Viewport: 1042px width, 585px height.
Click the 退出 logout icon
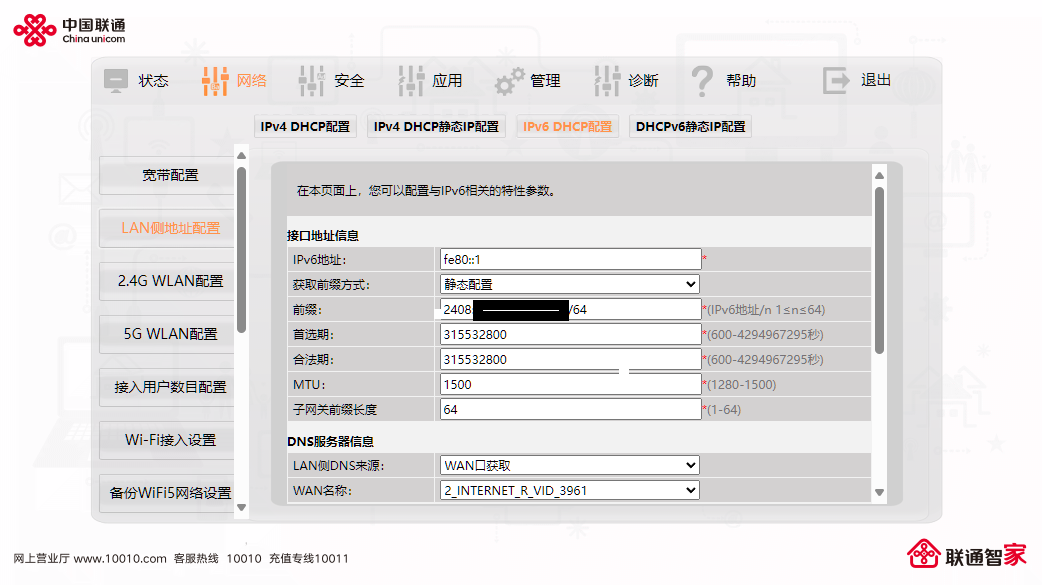836,80
